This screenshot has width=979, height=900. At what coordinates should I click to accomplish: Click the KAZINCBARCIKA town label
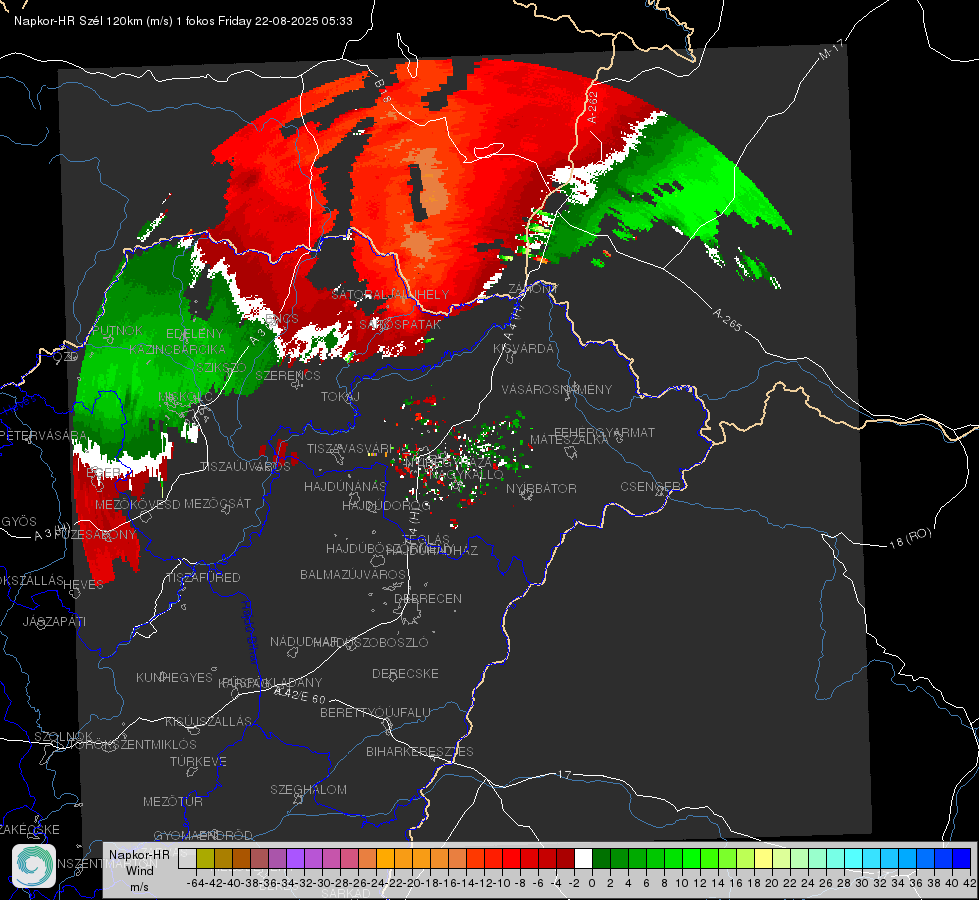click(x=177, y=349)
